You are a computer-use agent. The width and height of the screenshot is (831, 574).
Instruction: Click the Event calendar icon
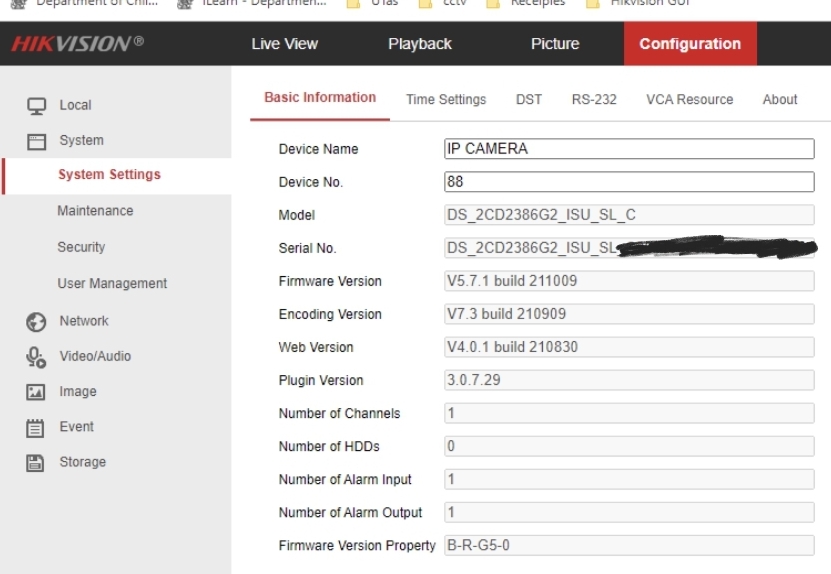coord(34,427)
